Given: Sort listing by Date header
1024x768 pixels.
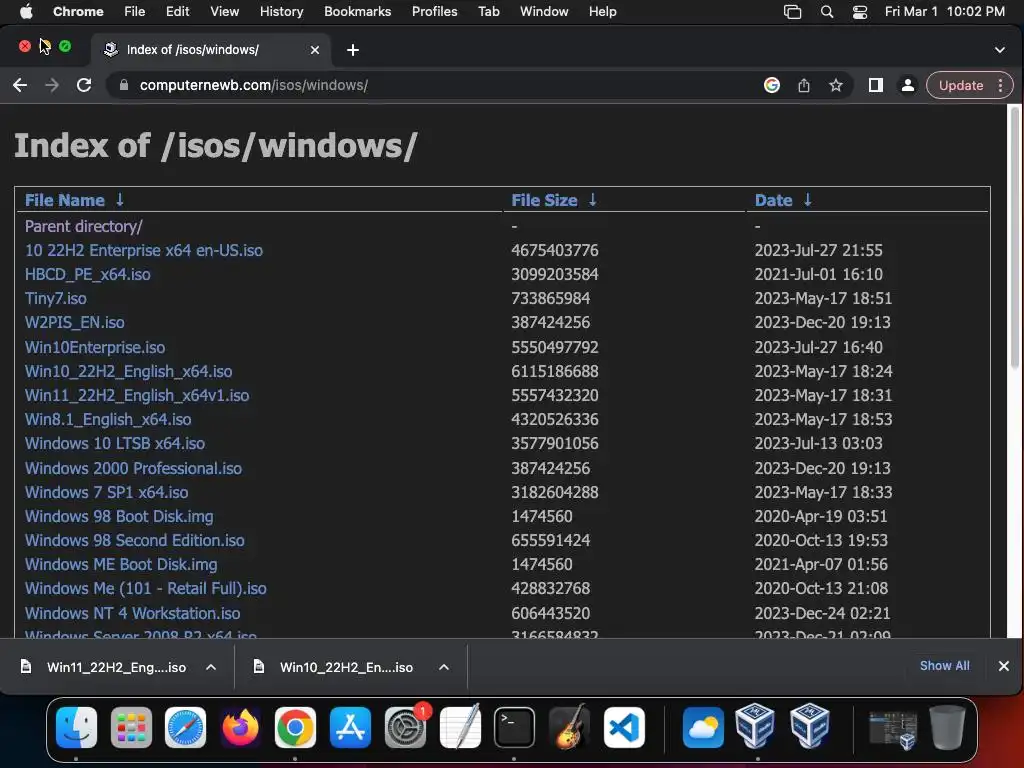Looking at the screenshot, I should pos(773,200).
